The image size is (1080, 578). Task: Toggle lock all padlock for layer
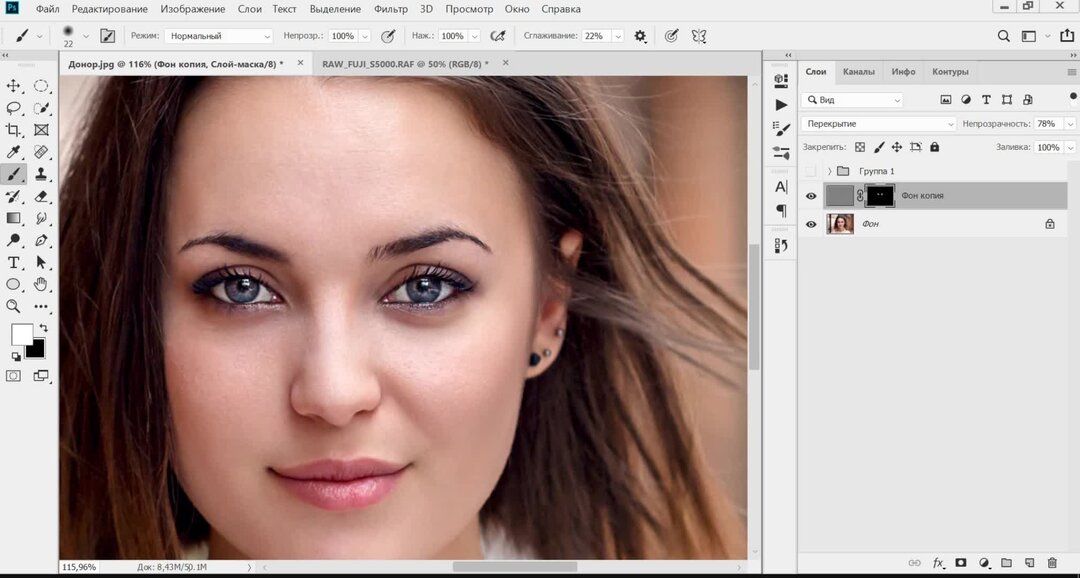pyautogui.click(x=935, y=147)
